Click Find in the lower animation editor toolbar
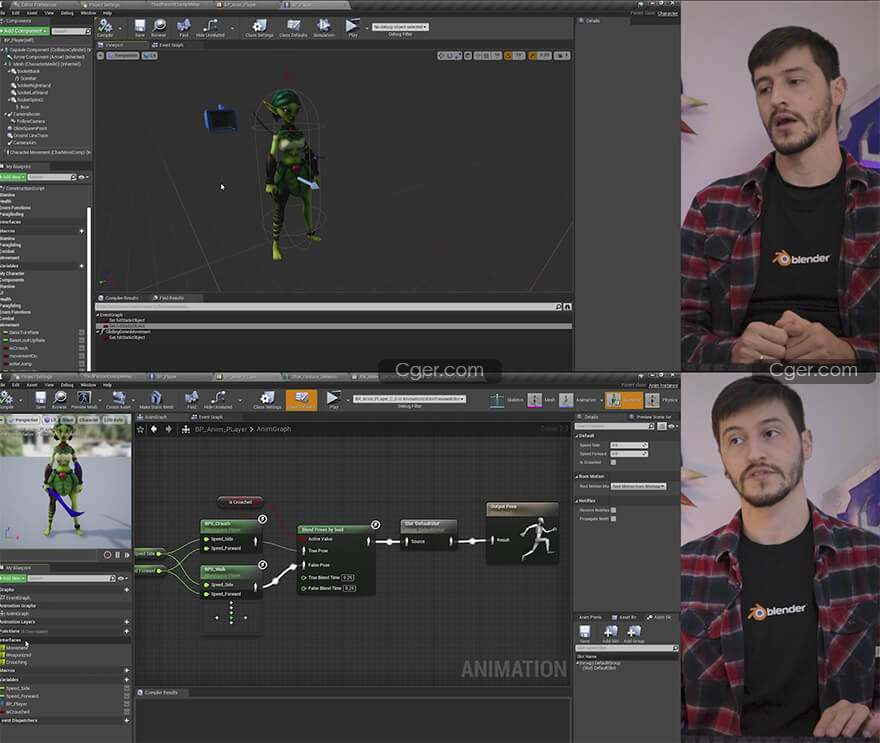 click(x=191, y=400)
